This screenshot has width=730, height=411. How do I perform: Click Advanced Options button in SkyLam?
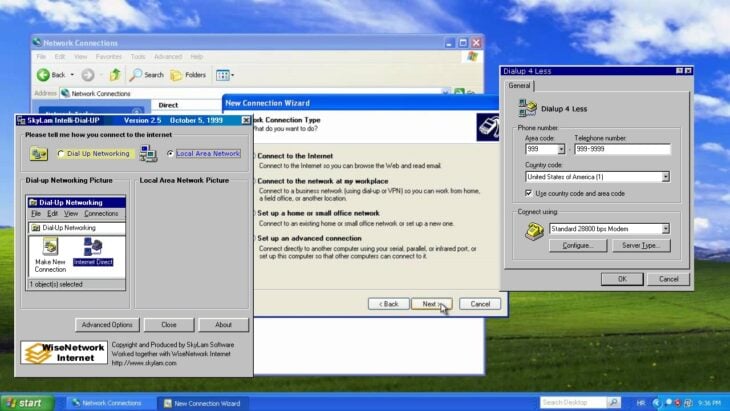107,325
